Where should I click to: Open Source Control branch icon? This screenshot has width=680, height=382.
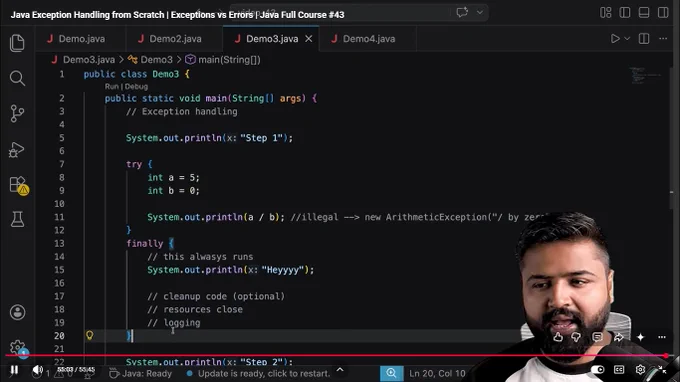17,114
